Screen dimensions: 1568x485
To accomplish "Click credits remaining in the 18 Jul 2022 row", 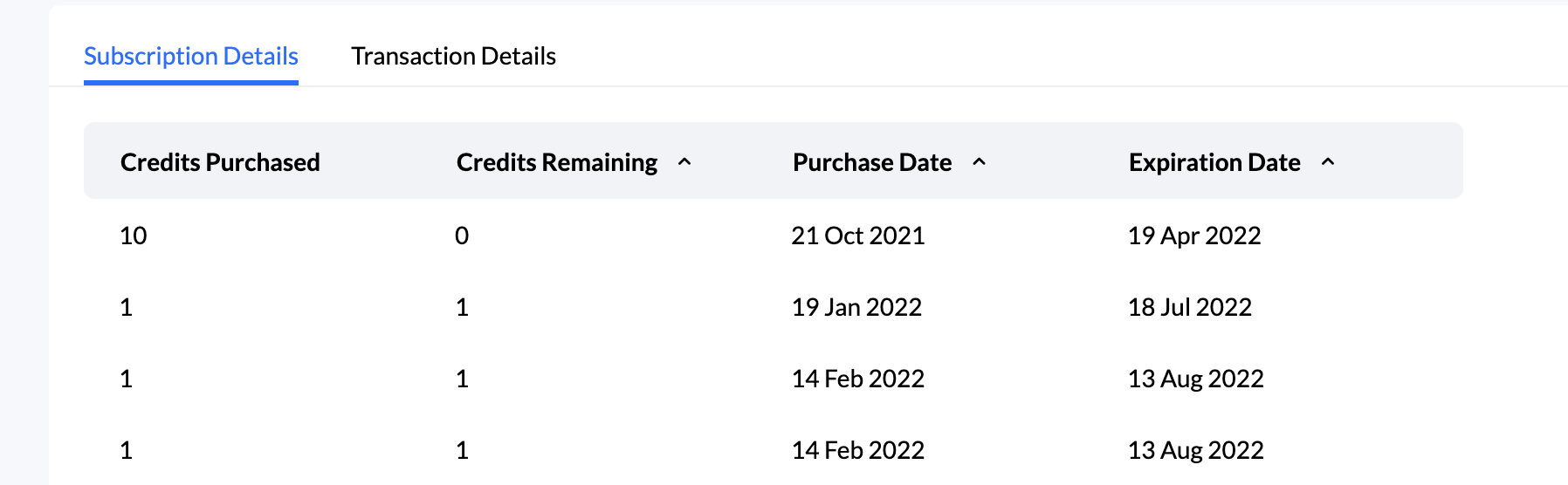I will [463, 307].
